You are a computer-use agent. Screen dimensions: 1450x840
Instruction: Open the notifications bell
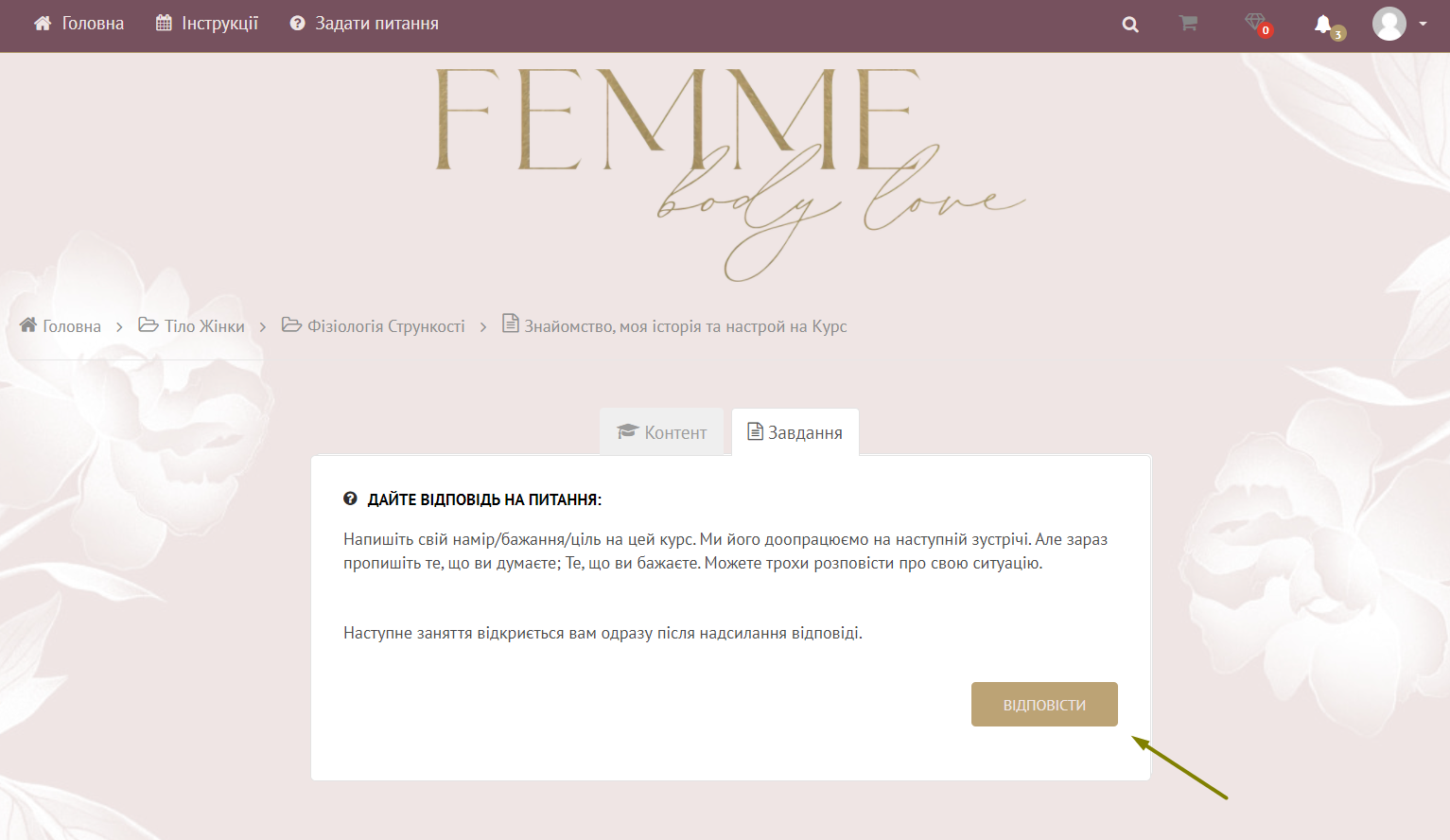1323,24
